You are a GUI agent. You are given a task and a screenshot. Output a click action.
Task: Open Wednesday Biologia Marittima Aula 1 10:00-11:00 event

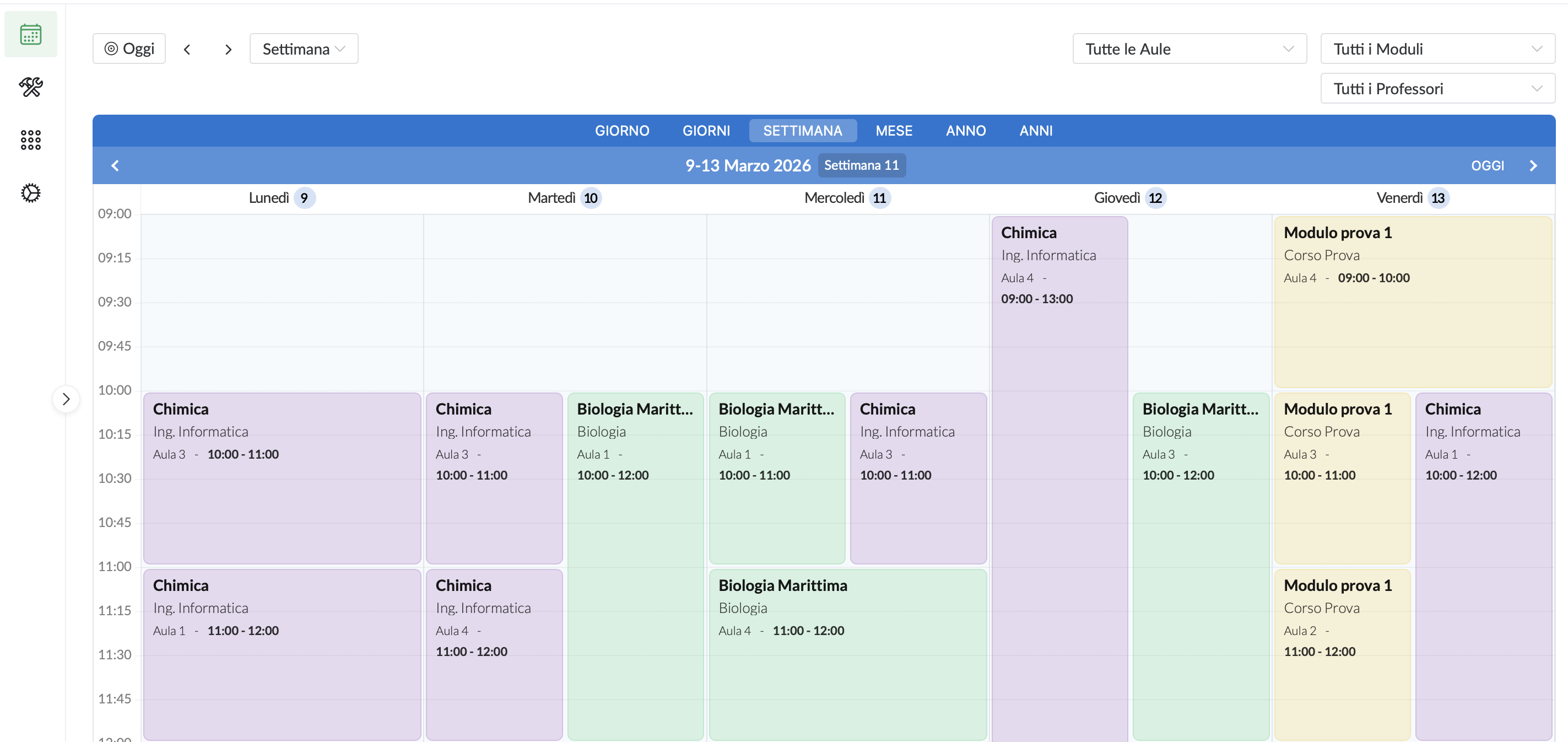coord(777,478)
